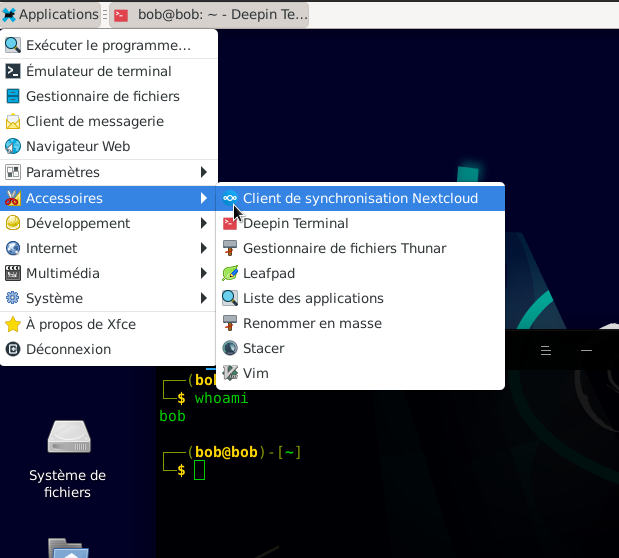Click the Émulateur de terminal prompt icon

click(x=13, y=71)
